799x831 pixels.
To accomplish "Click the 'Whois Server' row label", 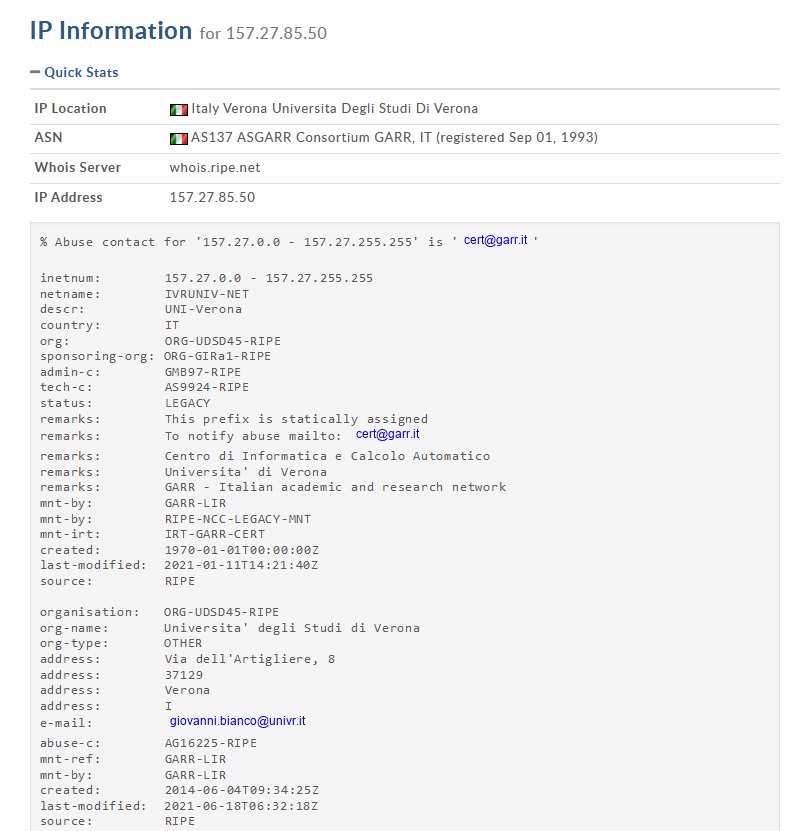I will pyautogui.click(x=77, y=167).
